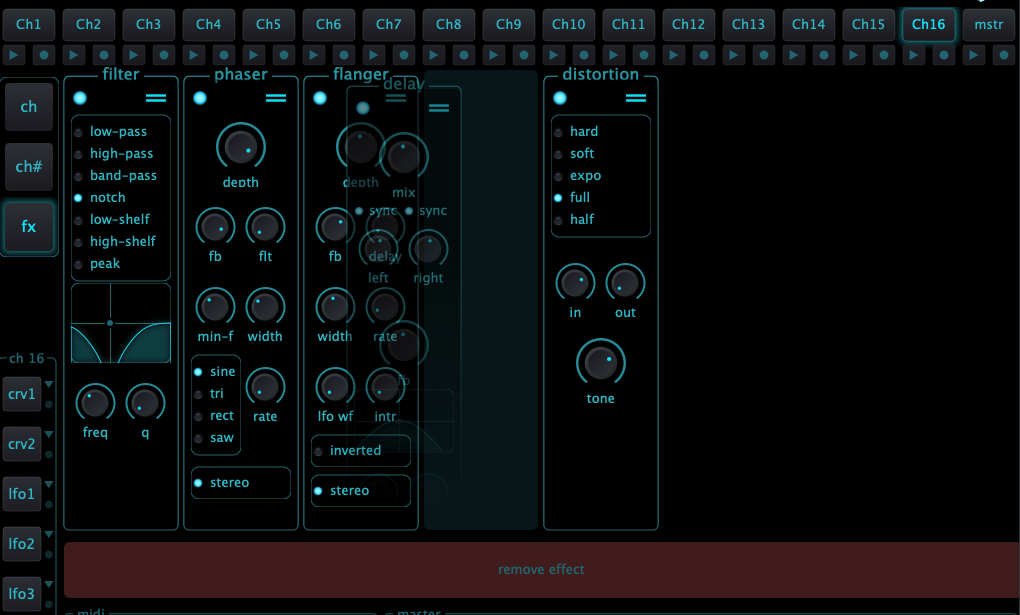Open the crv1 module in the sidebar

point(22,394)
